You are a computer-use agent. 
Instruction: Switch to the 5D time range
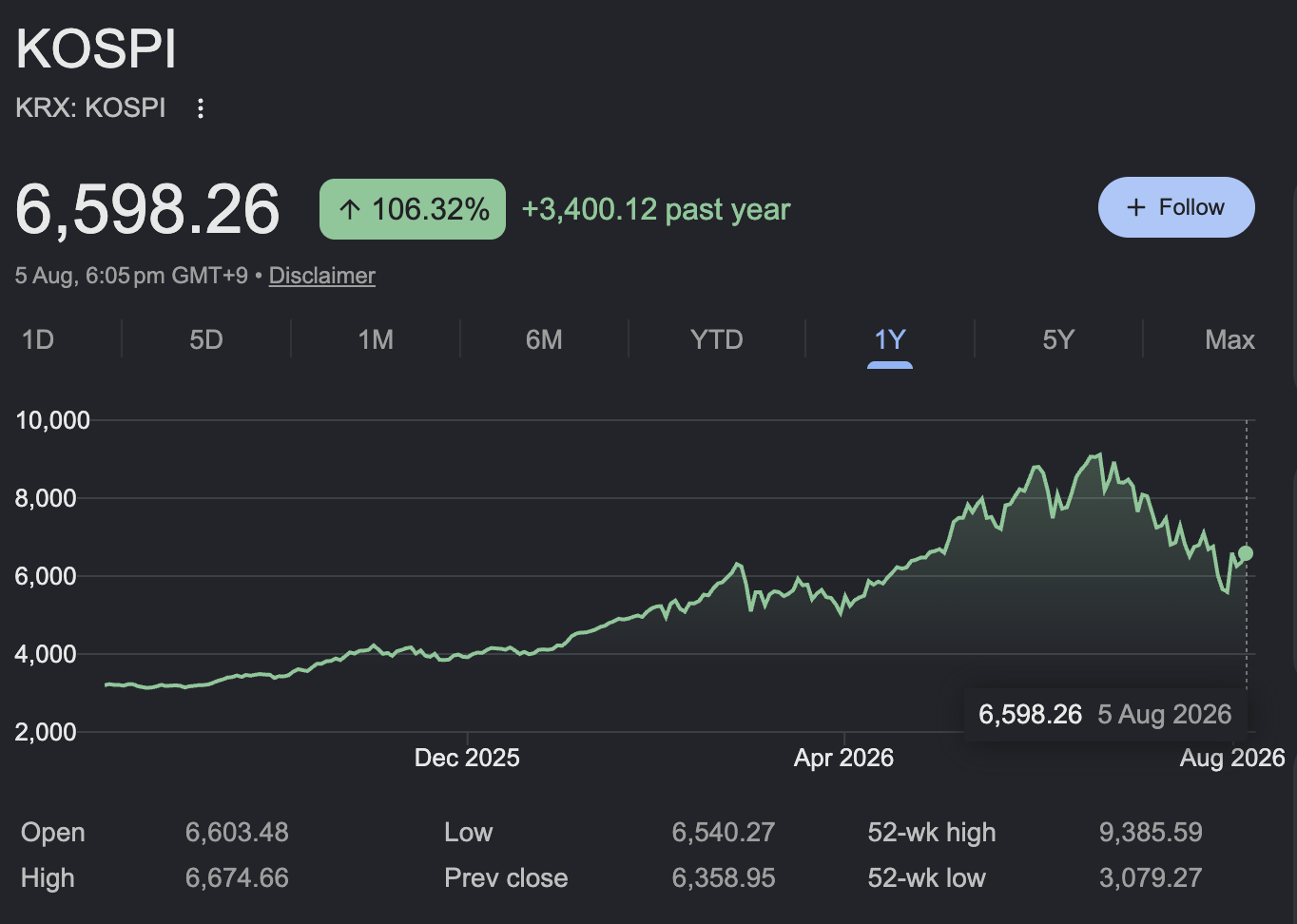pos(206,339)
